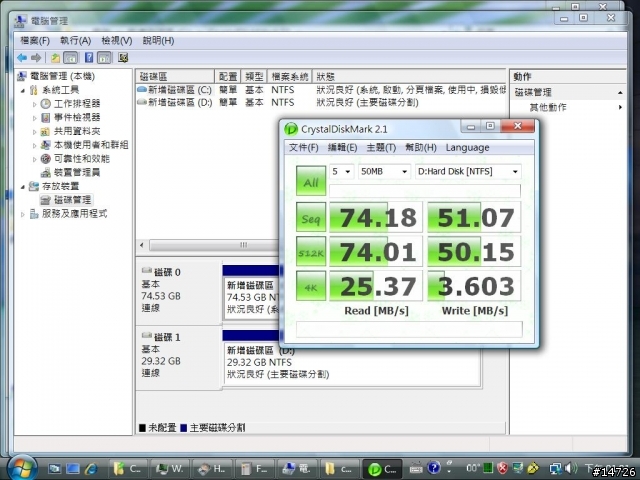Select 本機使用者和群組 icon in tree
The width and height of the screenshot is (640, 480).
click(x=46, y=145)
